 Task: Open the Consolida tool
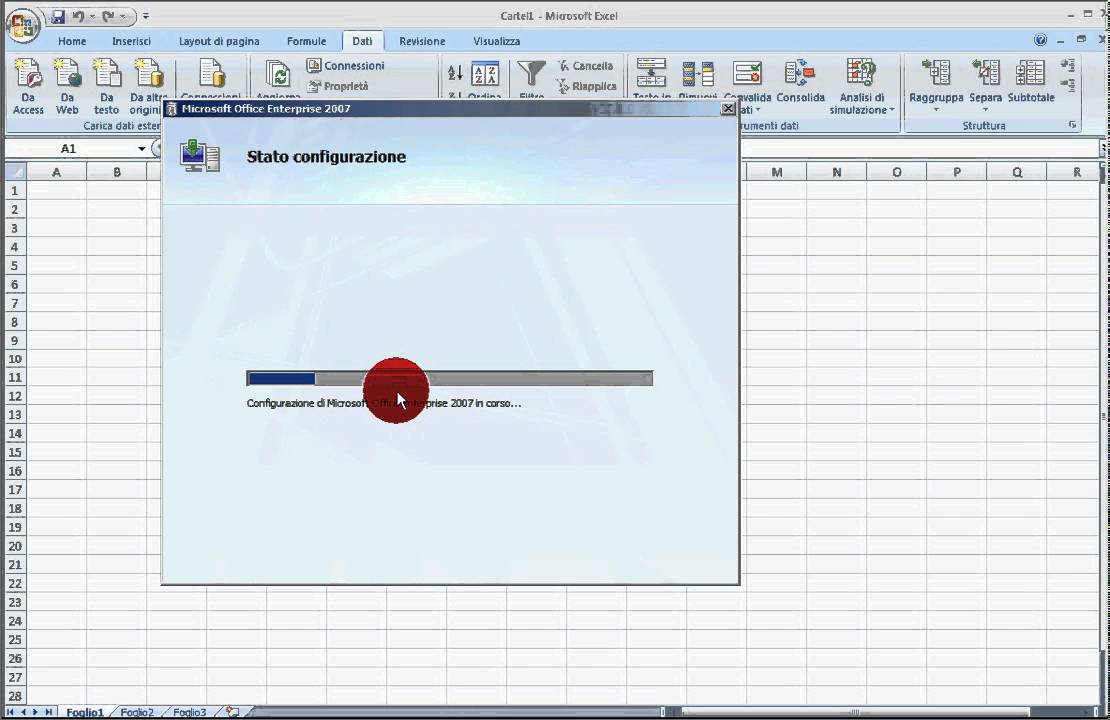800,81
